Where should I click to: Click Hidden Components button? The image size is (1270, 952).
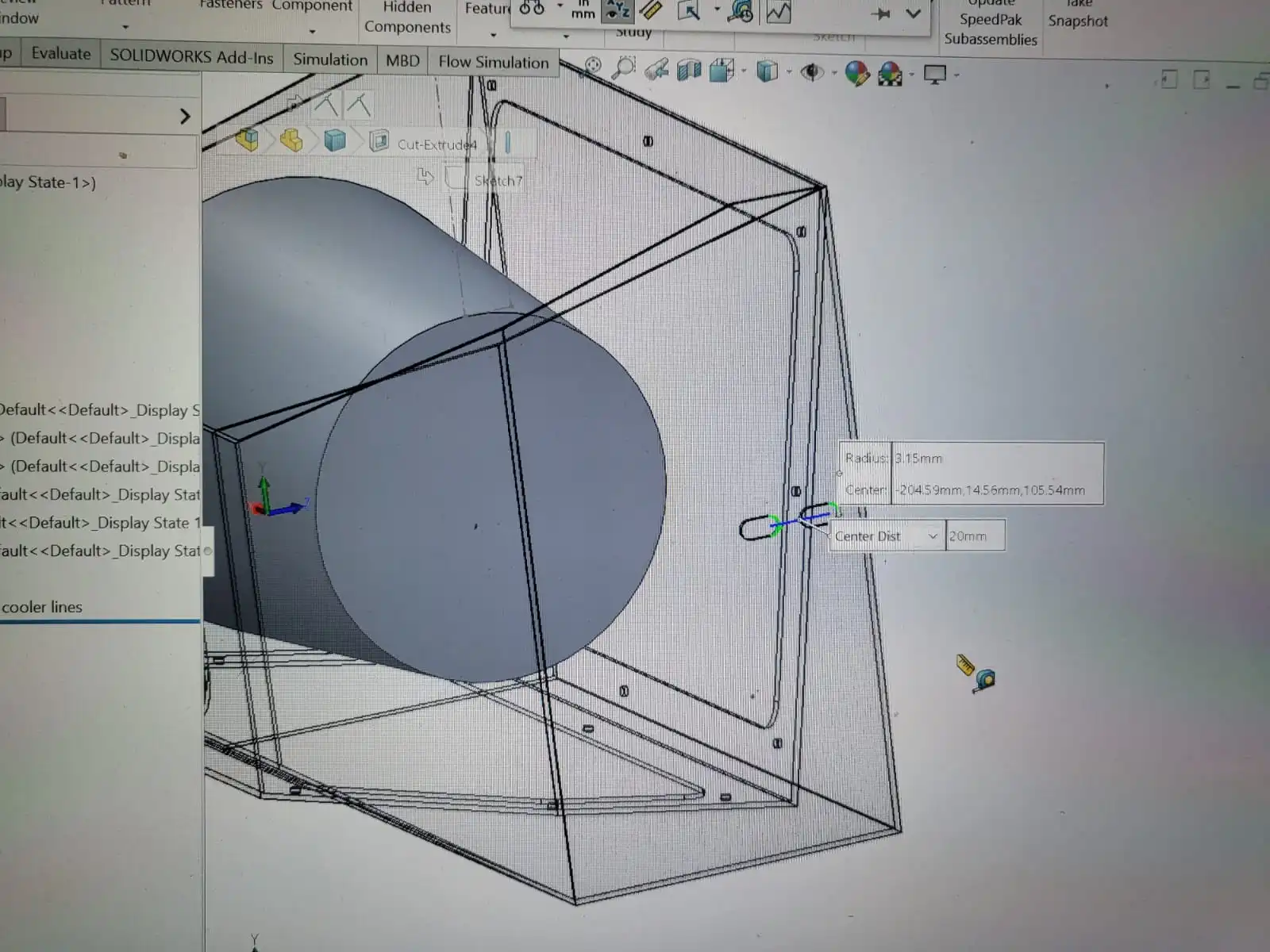[407, 17]
